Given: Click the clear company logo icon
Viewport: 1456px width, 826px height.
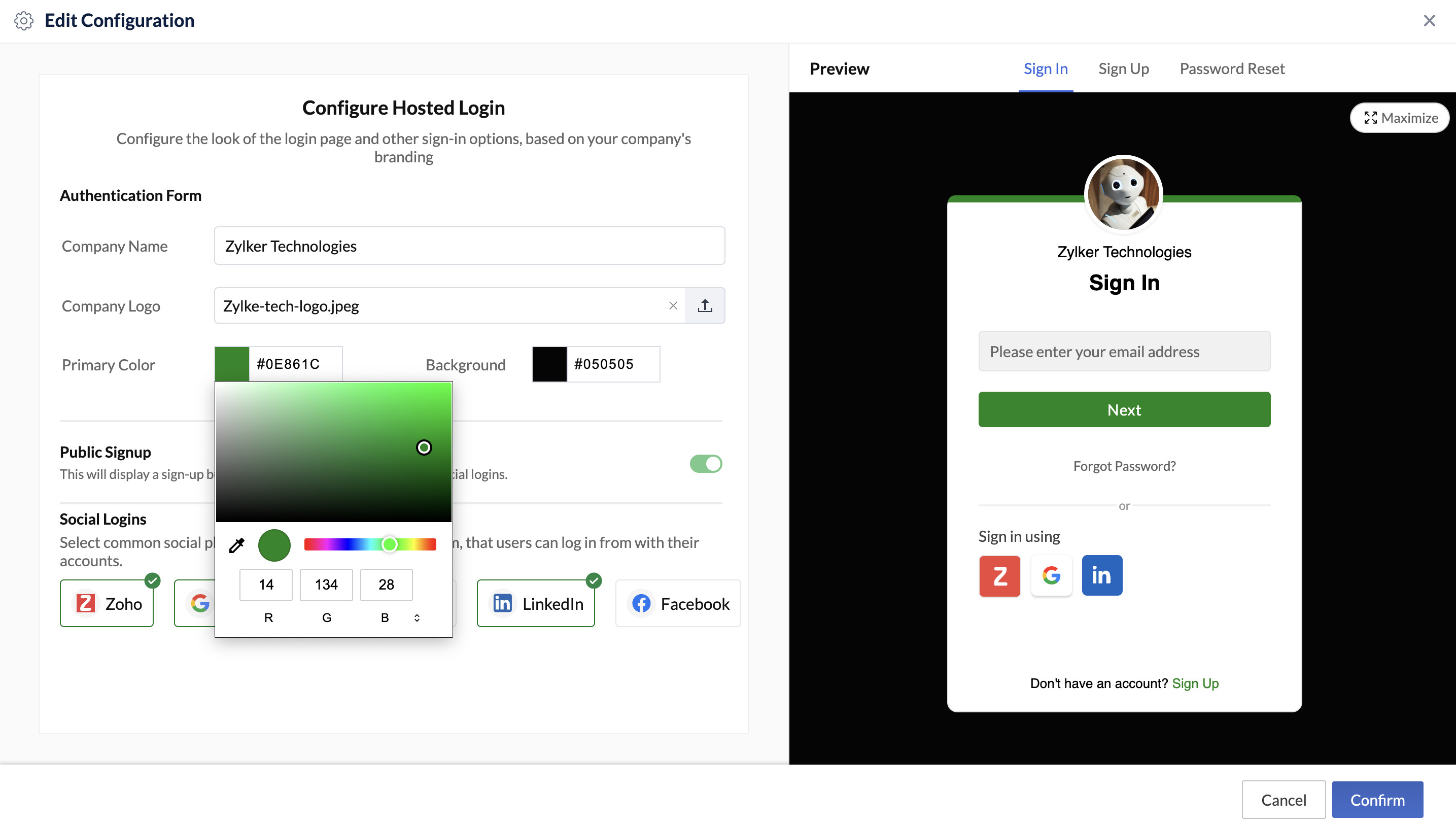Looking at the screenshot, I should click(x=673, y=304).
